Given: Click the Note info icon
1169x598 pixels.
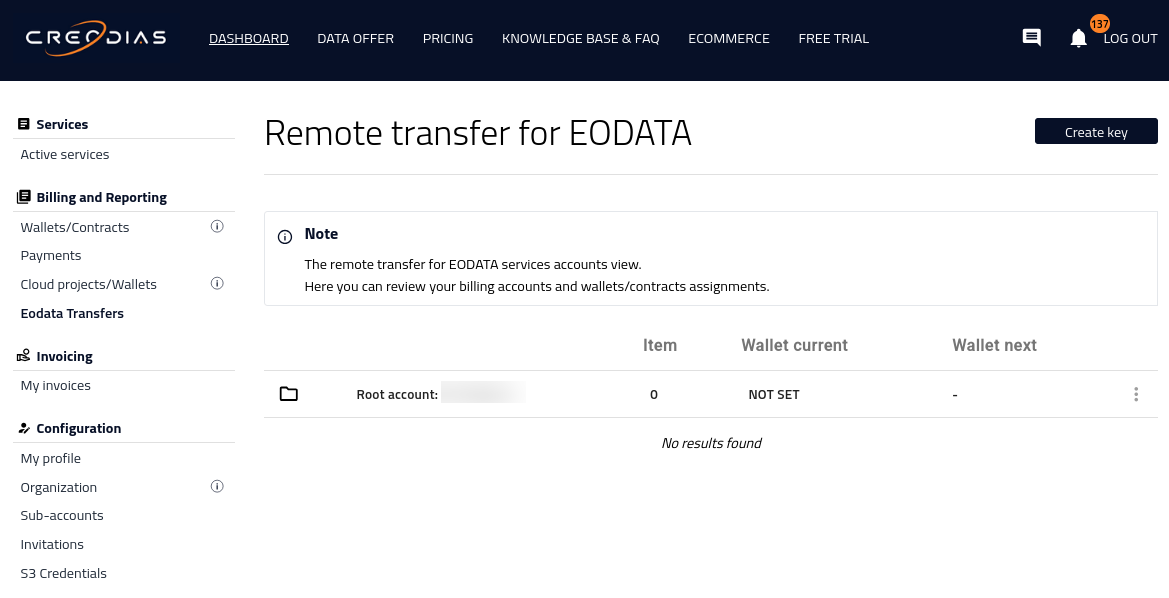Looking at the screenshot, I should (285, 237).
